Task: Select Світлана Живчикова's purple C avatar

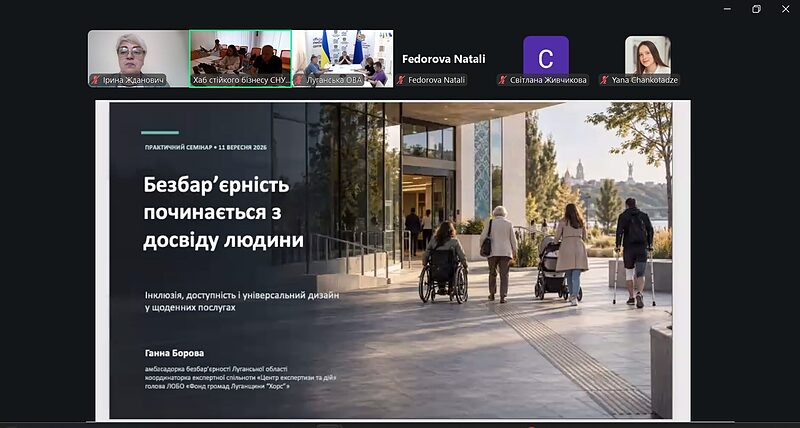Action: click(545, 55)
